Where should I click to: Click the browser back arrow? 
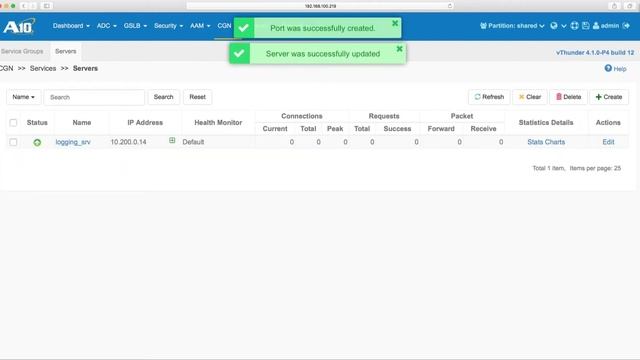pos(24,6)
